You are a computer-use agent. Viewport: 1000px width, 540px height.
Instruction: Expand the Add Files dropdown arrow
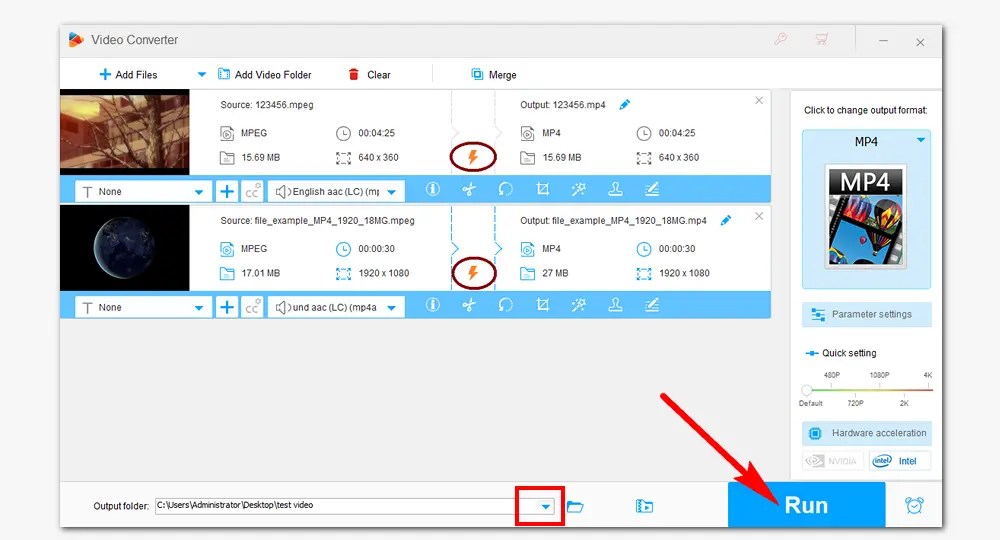click(202, 75)
